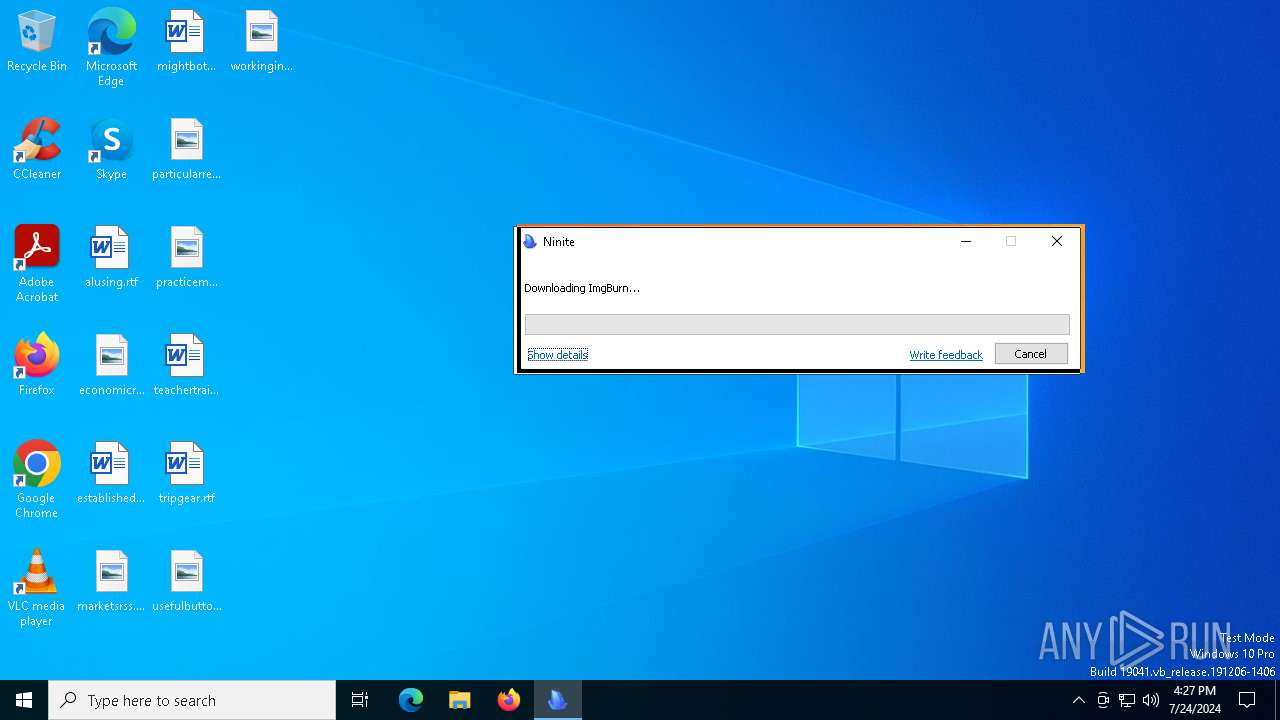Image resolution: width=1280 pixels, height=720 pixels.
Task: Open Edge from the taskbar
Action: pyautogui.click(x=411, y=700)
